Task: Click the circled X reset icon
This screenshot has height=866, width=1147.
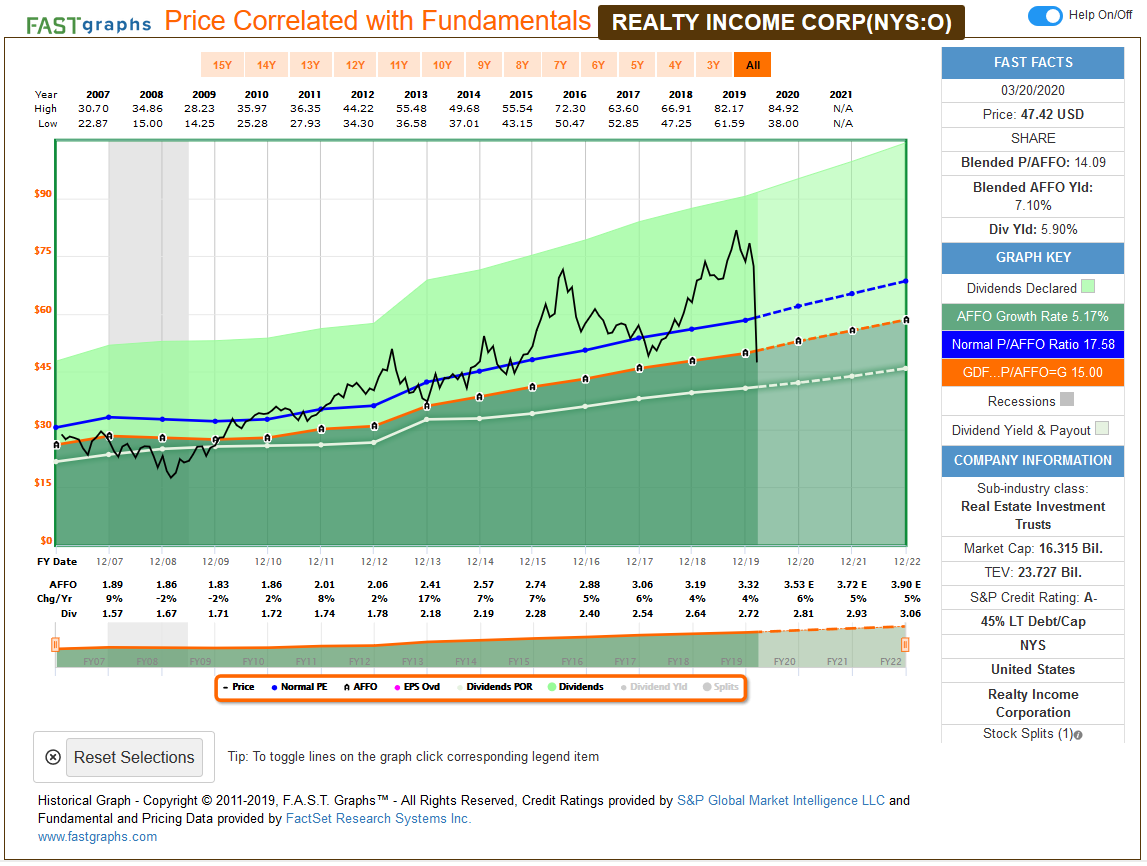Action: pyautogui.click(x=53, y=758)
